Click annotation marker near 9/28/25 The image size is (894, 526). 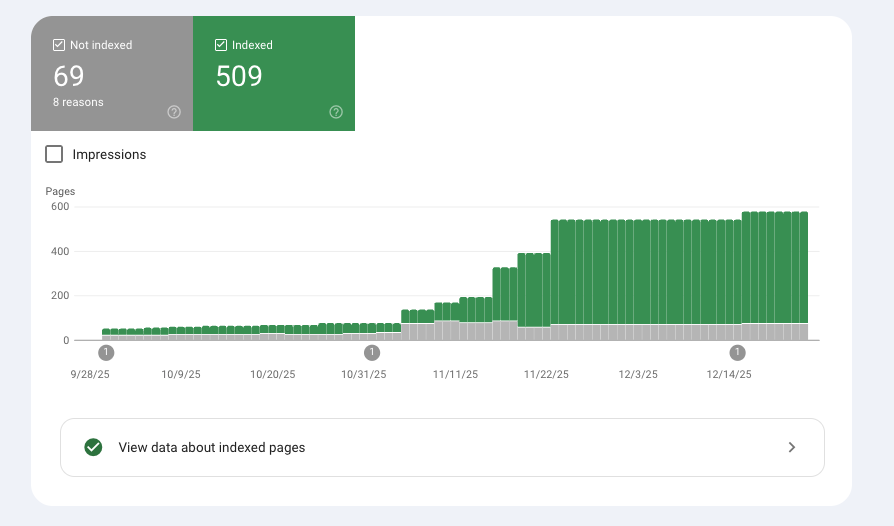click(x=106, y=353)
